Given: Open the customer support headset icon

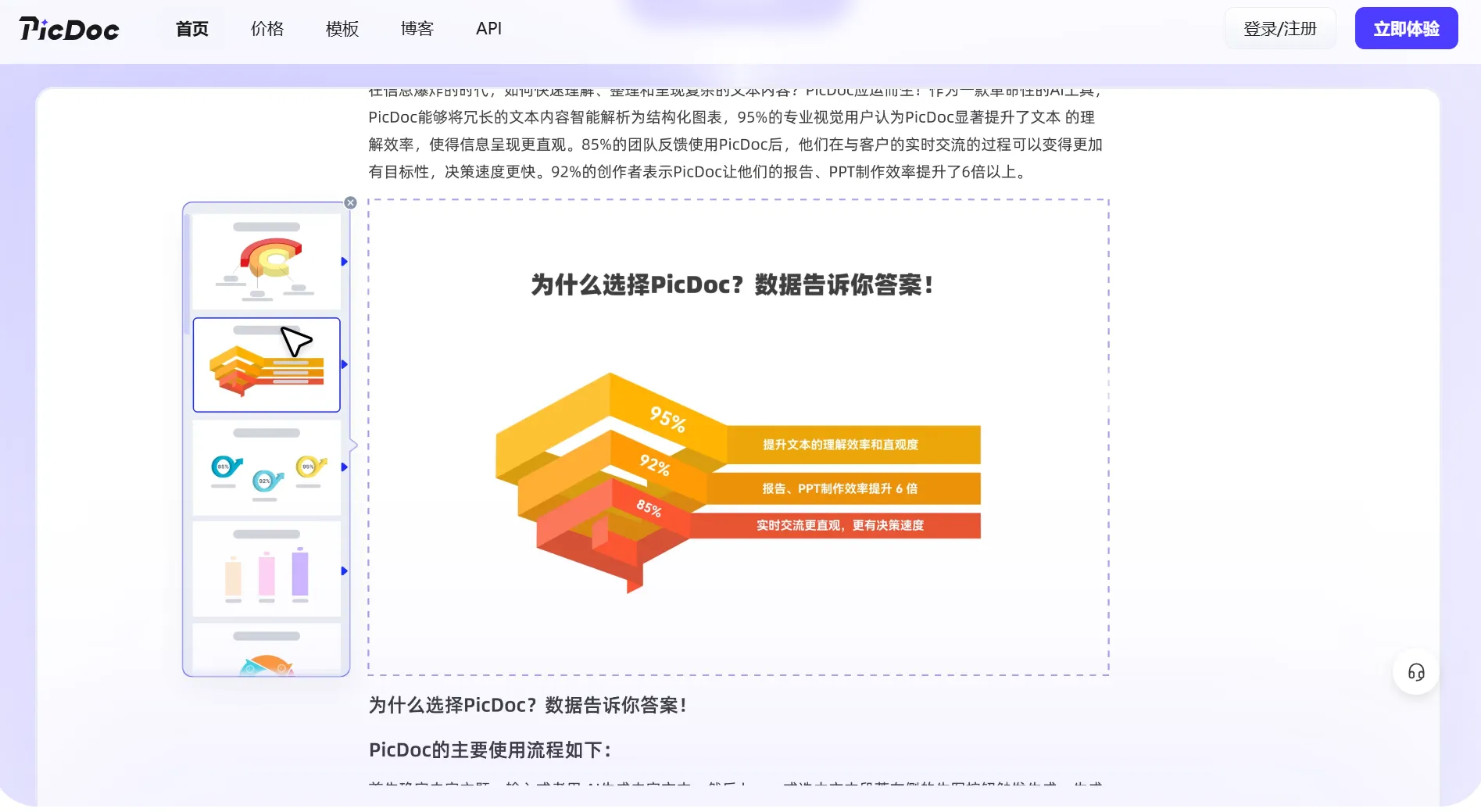Looking at the screenshot, I should coord(1416,672).
